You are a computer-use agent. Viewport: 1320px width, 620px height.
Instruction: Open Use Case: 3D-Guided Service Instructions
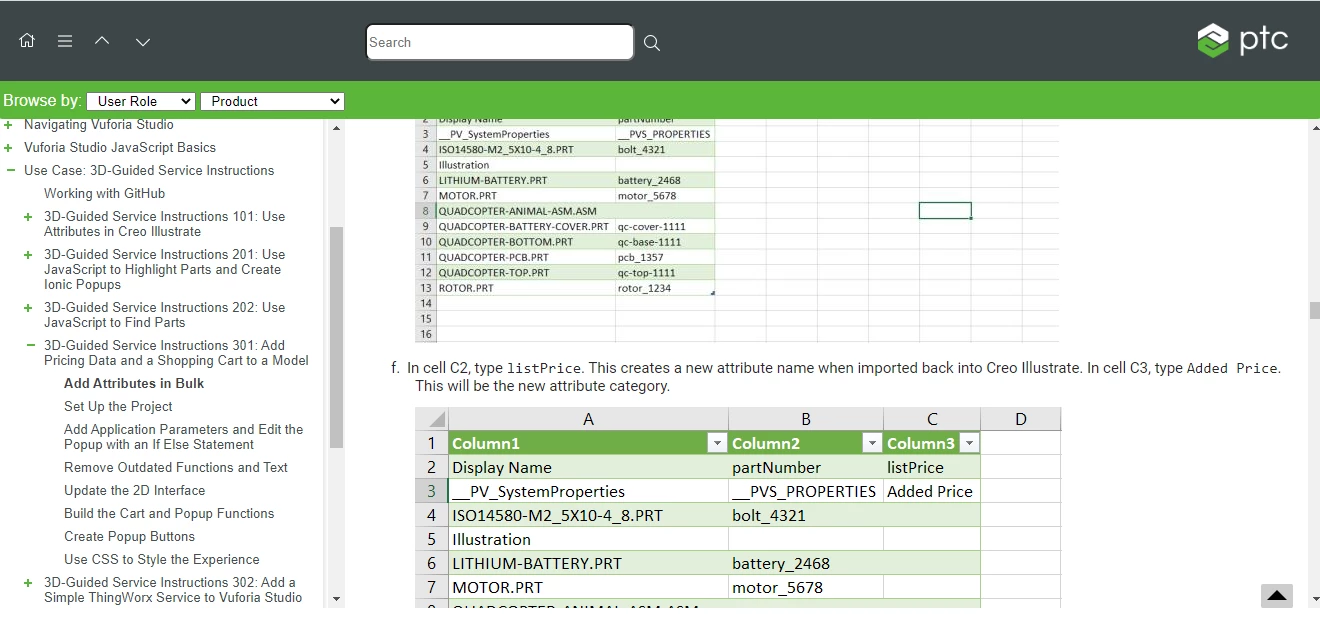pyautogui.click(x=149, y=171)
